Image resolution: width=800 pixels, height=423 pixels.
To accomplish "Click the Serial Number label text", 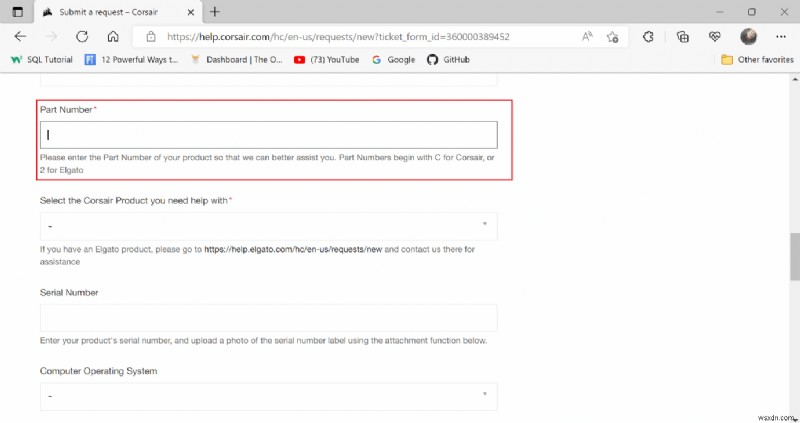I will [69, 292].
